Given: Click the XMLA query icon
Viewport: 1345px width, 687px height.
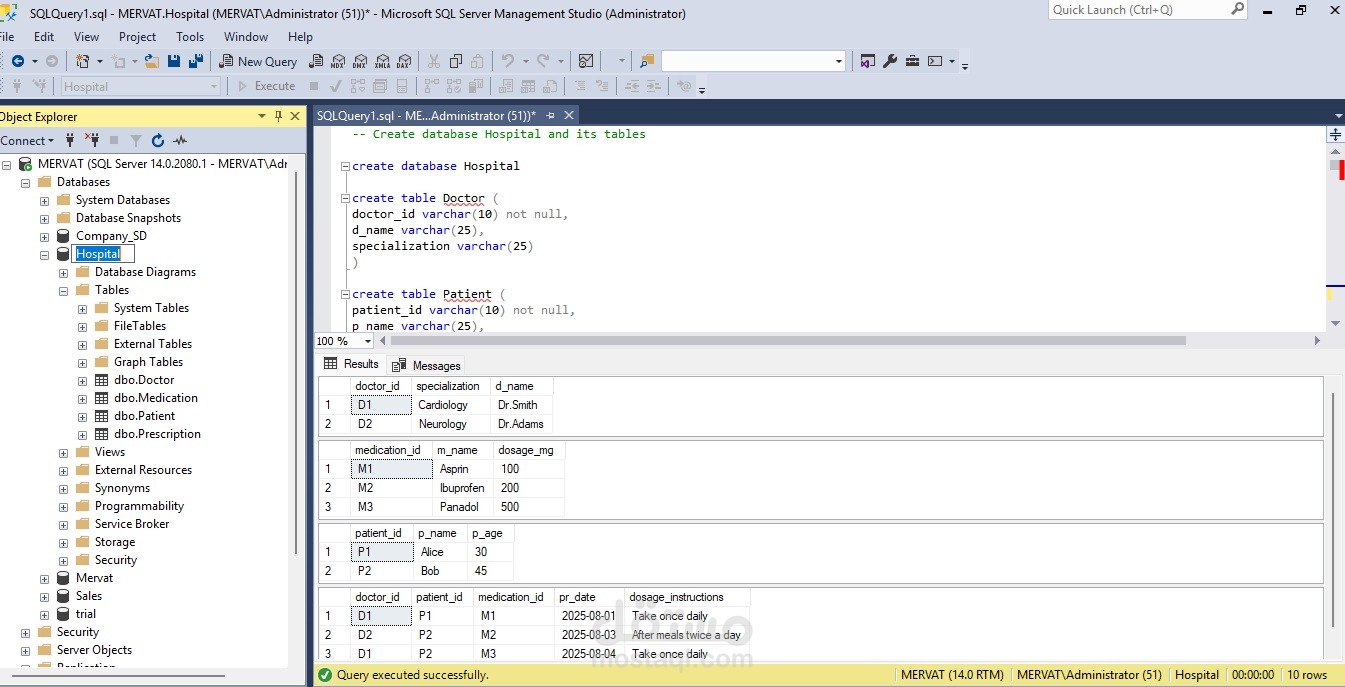Looking at the screenshot, I should click(x=382, y=61).
